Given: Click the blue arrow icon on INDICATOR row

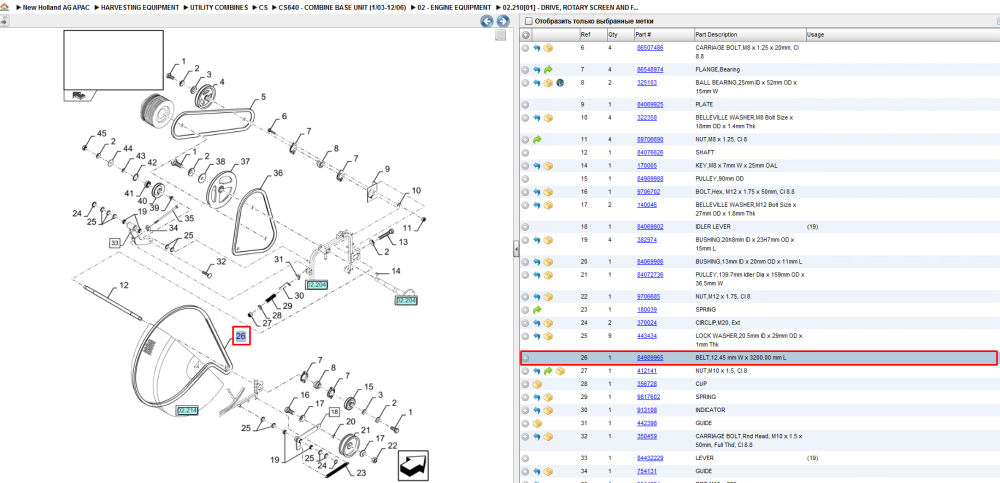Looking at the screenshot, I should [x=537, y=410].
